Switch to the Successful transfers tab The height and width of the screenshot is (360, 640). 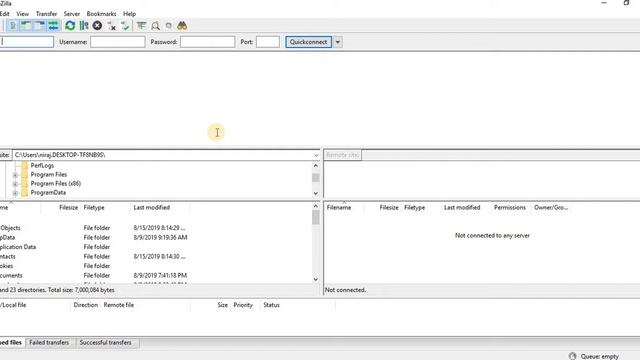(x=105, y=342)
